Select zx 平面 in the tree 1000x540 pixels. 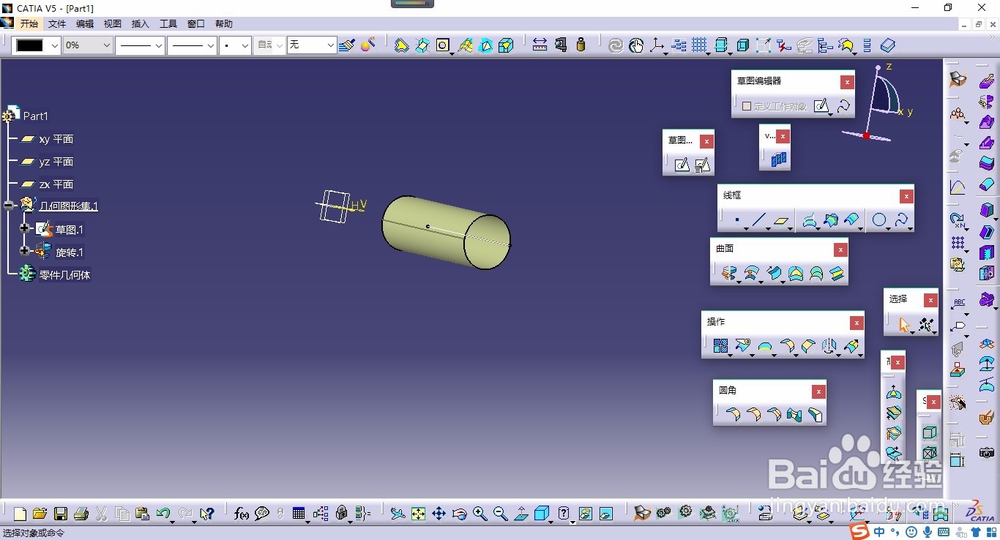pos(55,184)
